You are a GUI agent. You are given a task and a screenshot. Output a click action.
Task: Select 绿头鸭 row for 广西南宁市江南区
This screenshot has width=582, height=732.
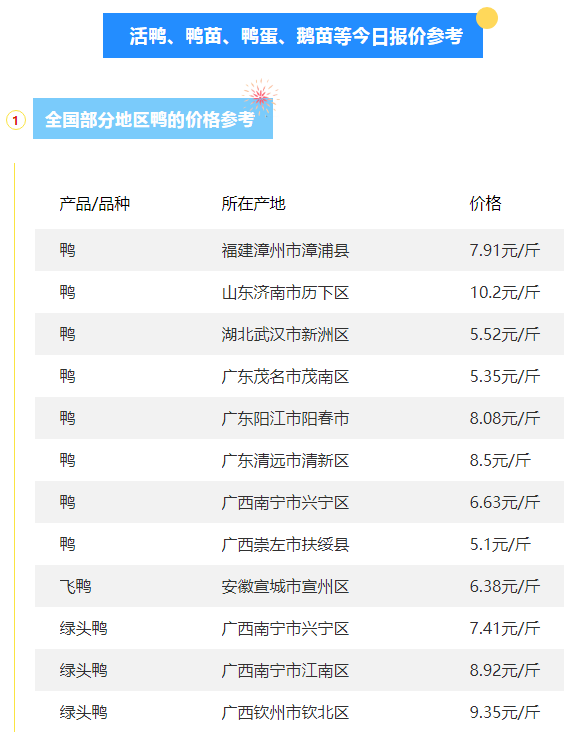point(299,670)
